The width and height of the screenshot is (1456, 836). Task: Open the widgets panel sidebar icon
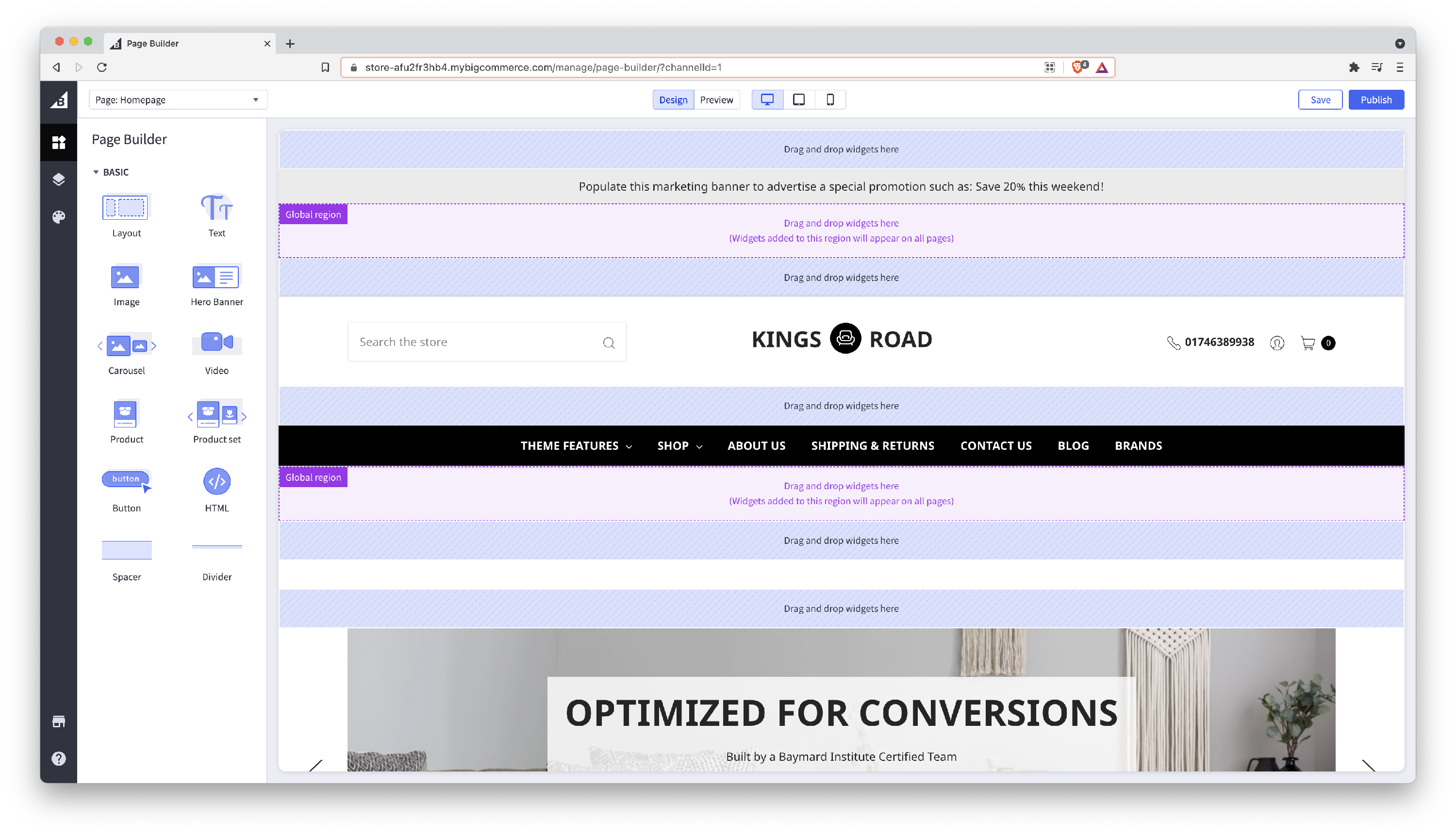59,142
